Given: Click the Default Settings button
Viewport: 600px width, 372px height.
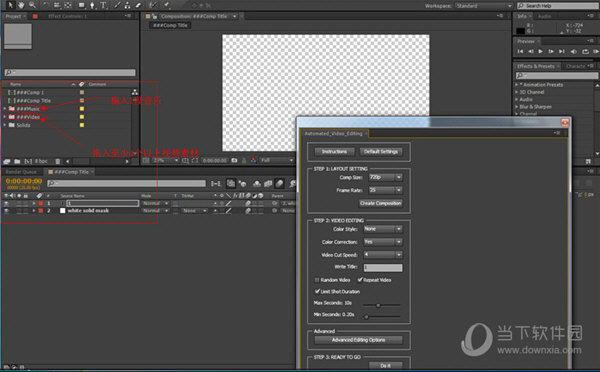Looking at the screenshot, I should (x=381, y=152).
